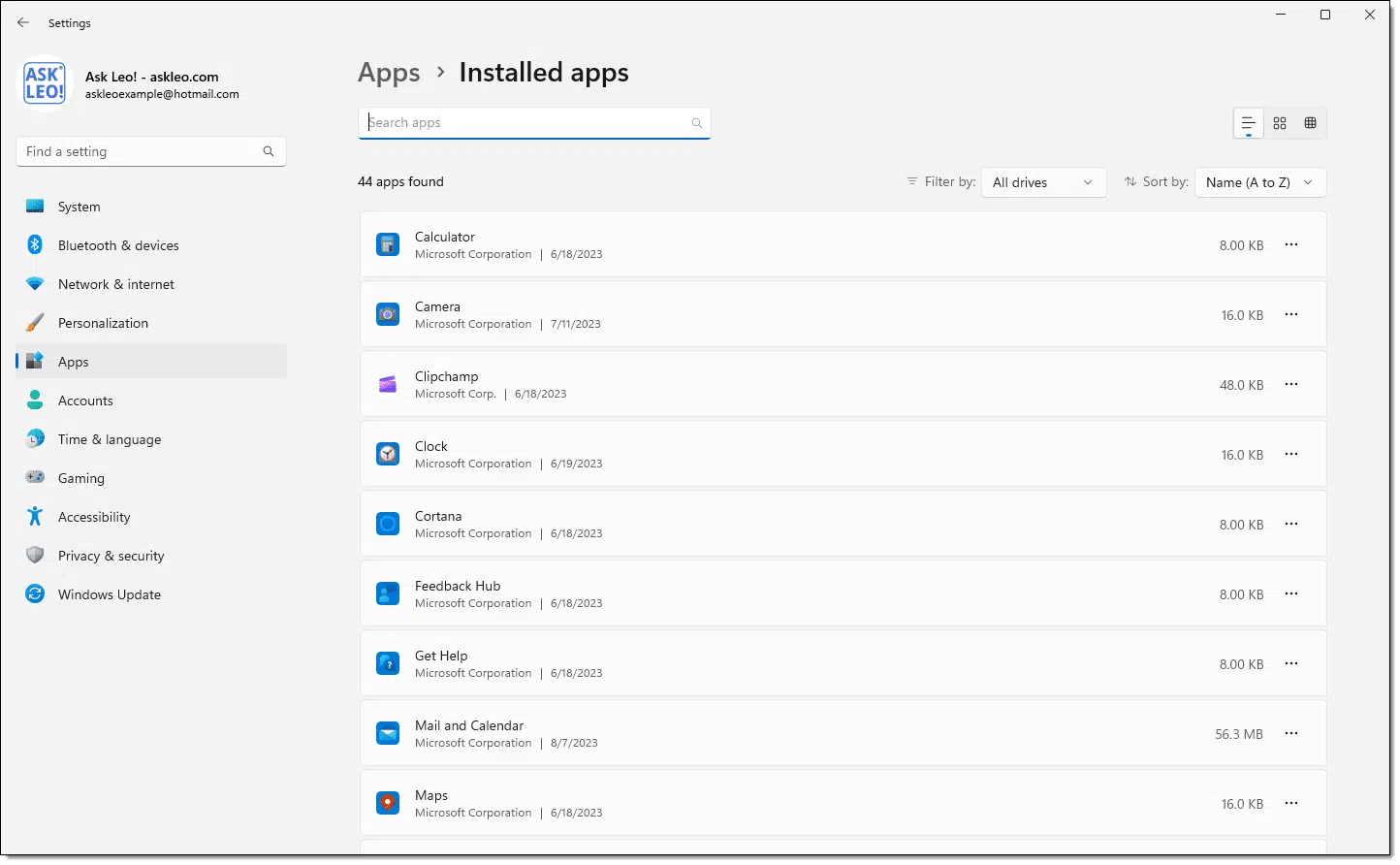Click the Installed apps page heading
The image size is (1400, 865).
click(544, 73)
